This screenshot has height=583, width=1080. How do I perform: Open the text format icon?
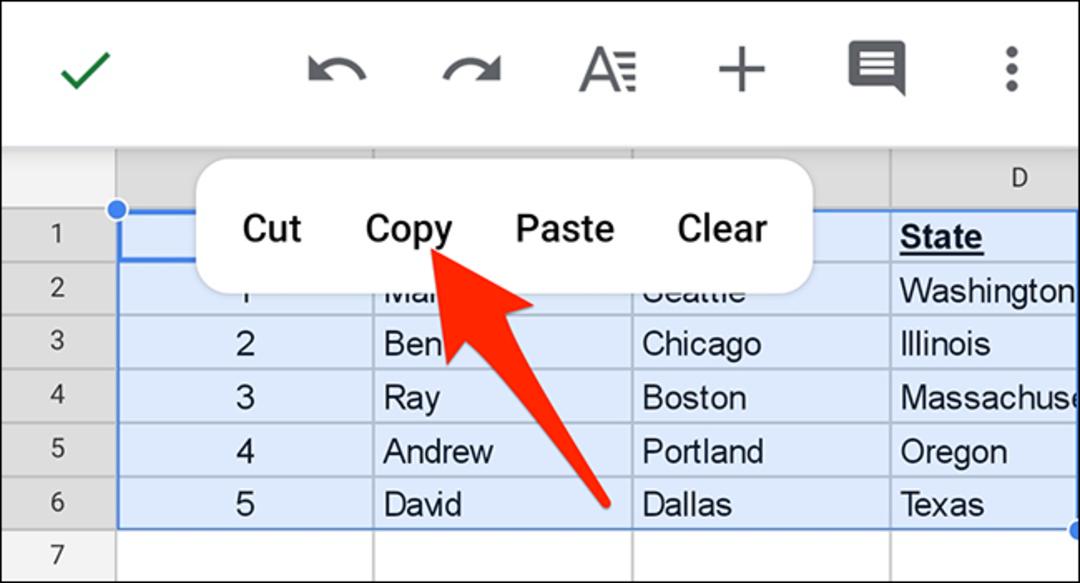(x=608, y=70)
